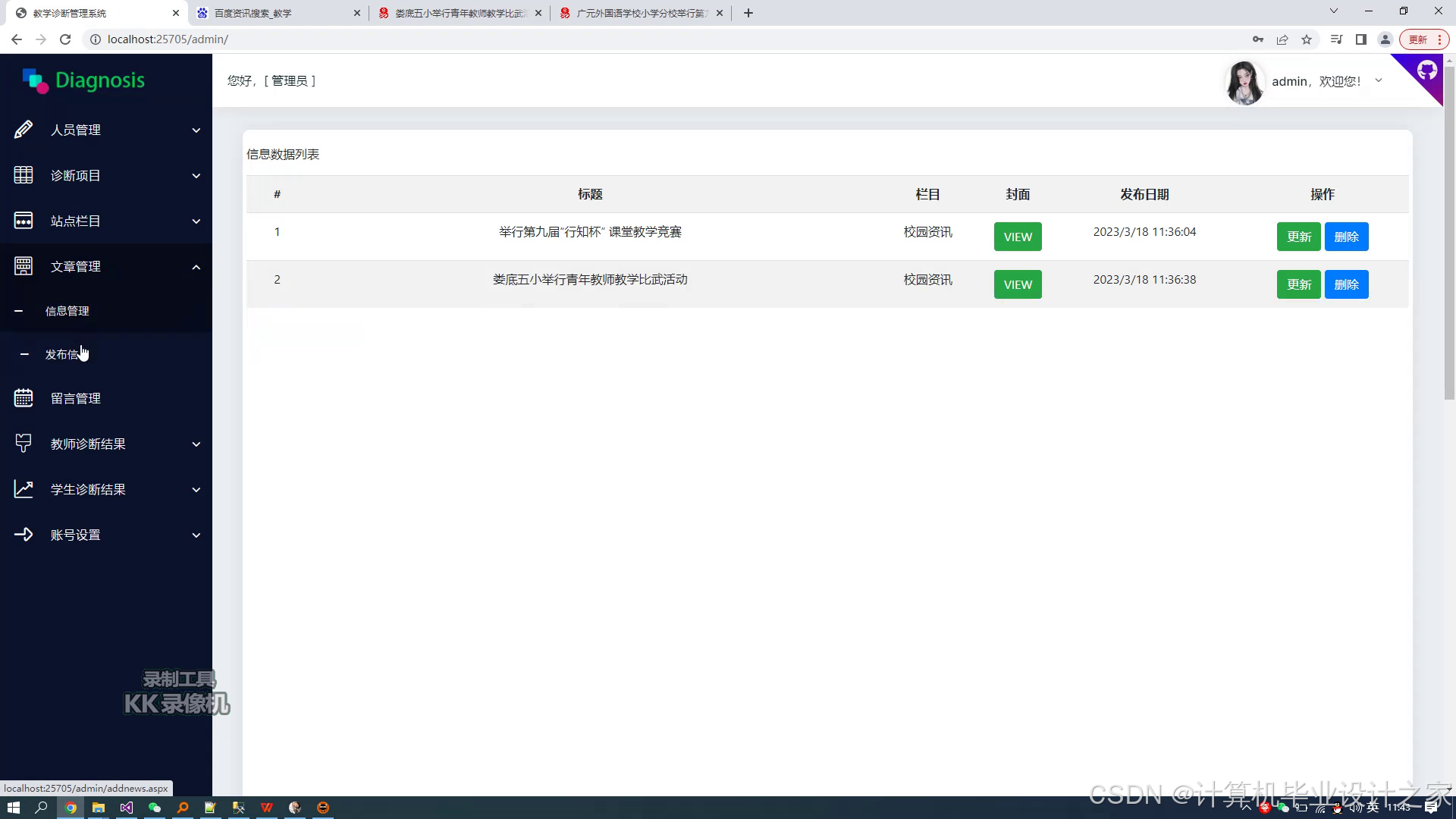The height and width of the screenshot is (819, 1456).
Task: Click the grid icon beside 诊断项目
Action: tap(24, 175)
